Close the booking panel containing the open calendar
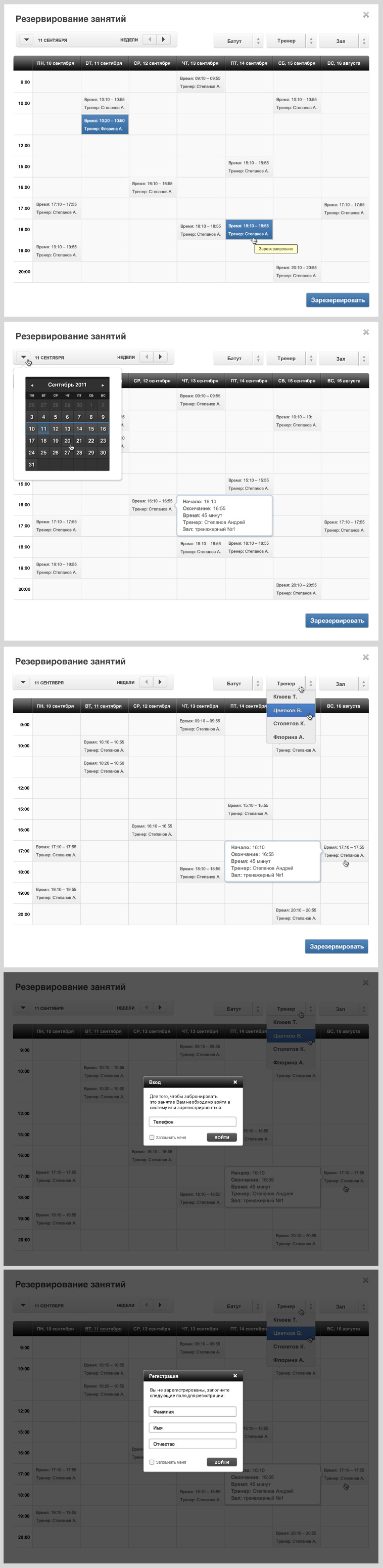The width and height of the screenshot is (383, 1568). (x=366, y=332)
